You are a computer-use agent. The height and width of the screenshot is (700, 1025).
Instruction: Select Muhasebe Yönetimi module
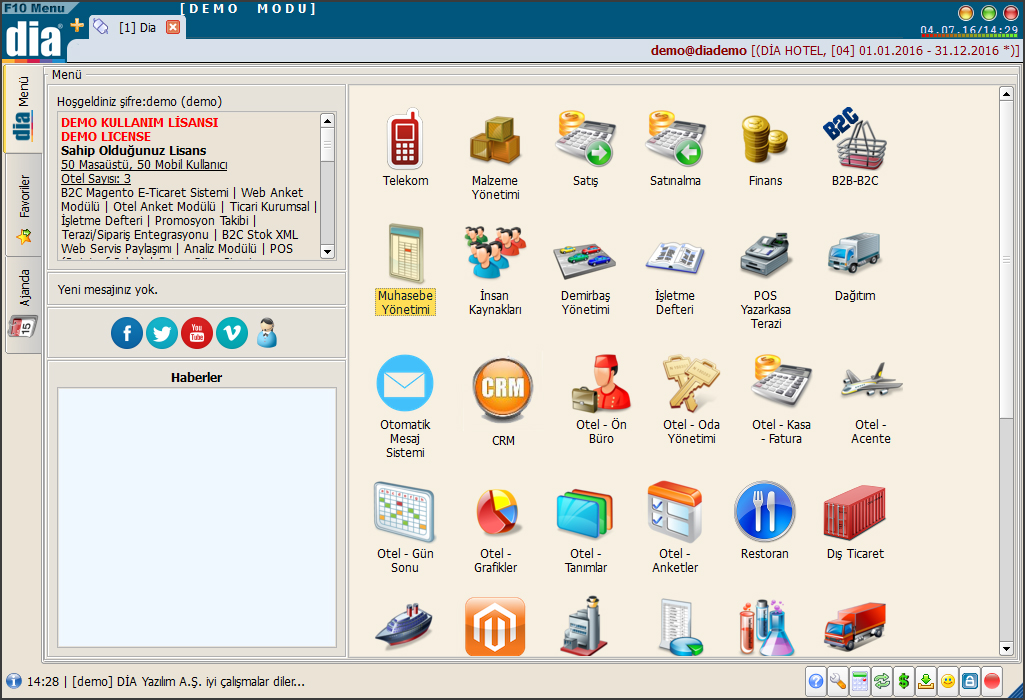tap(405, 269)
